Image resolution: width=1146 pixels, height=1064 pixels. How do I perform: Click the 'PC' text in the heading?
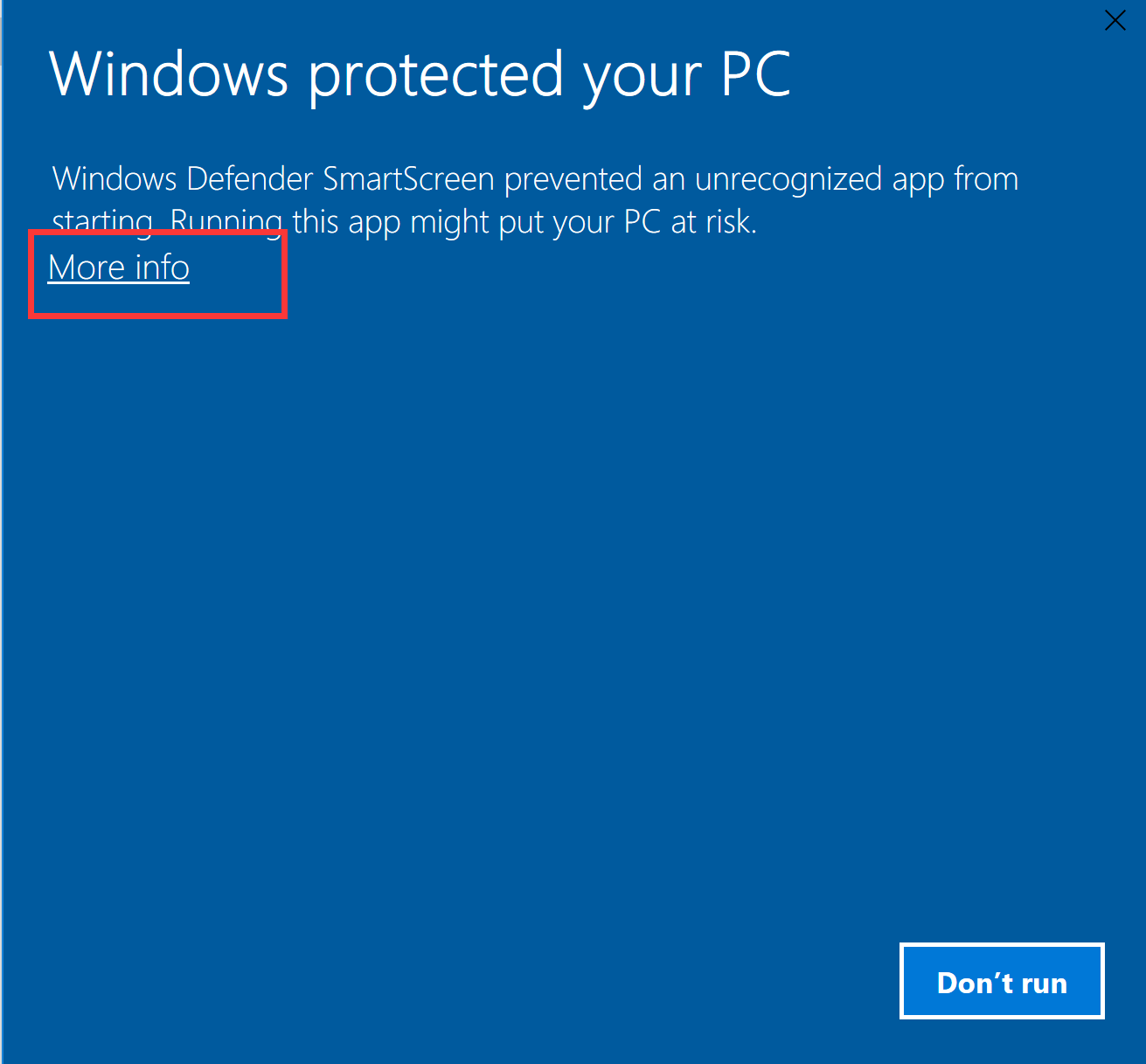[756, 74]
